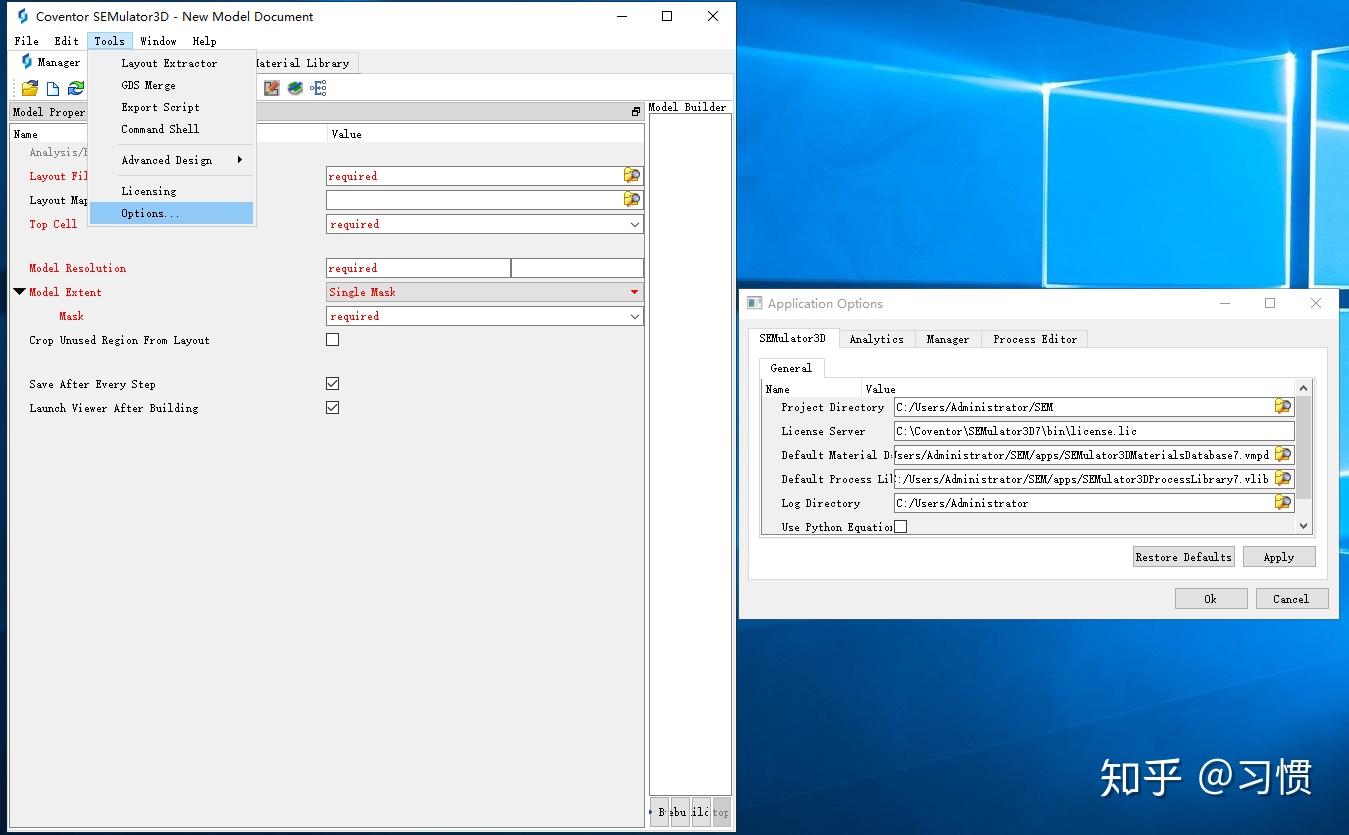Screen dimensions: 1349x835
Task: Click the Restore Defaults button
Action: click(x=1183, y=556)
